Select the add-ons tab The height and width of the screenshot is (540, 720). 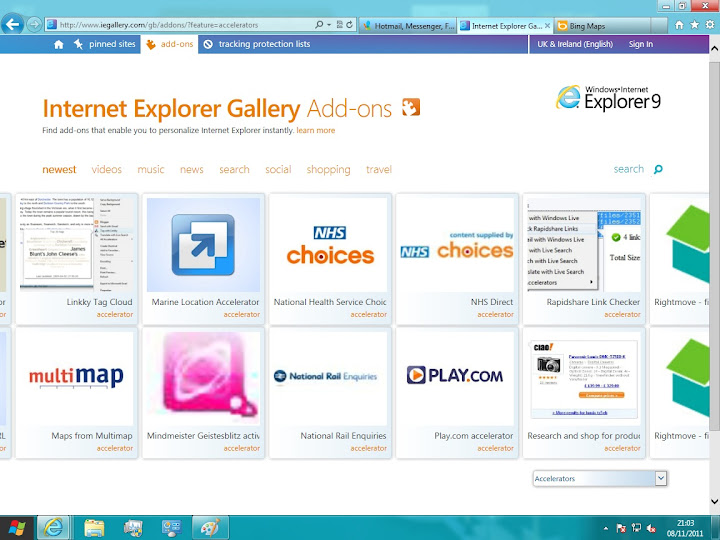169,45
